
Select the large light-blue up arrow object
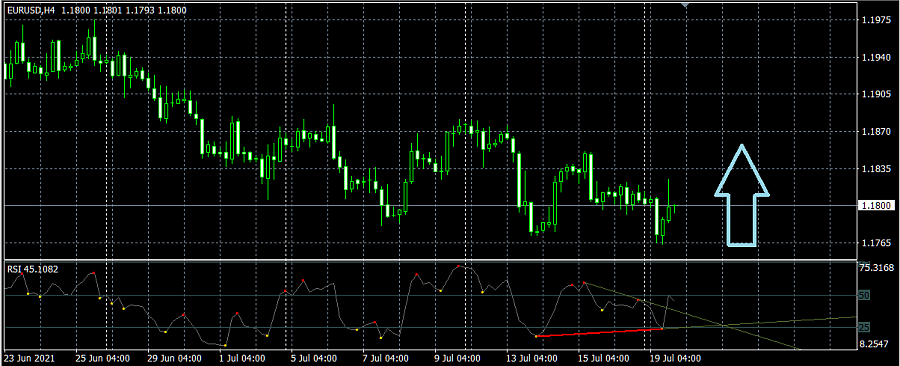coord(742,196)
